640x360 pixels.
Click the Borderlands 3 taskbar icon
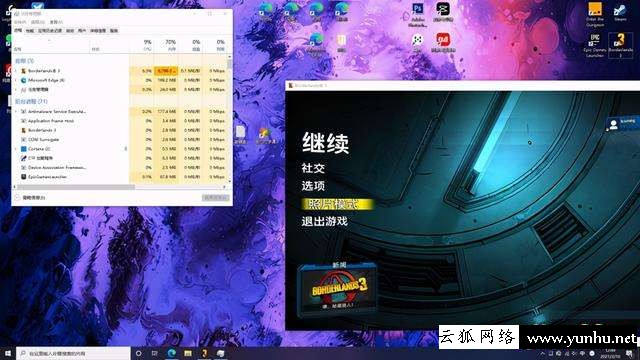click(204, 353)
